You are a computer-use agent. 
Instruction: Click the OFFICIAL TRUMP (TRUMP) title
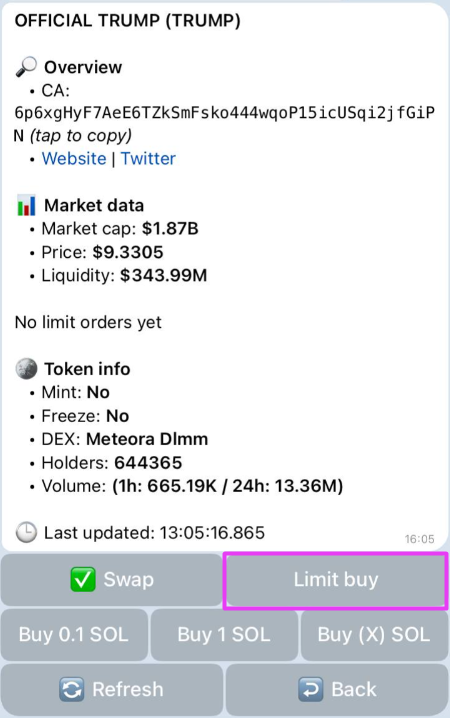tap(128, 21)
